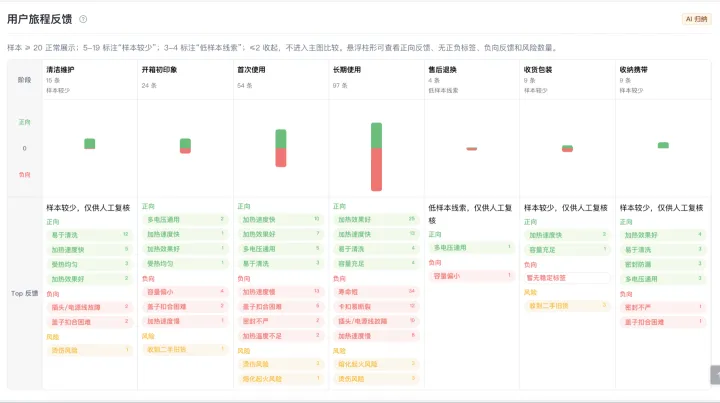Open 受热均匀 tag under 清洁维护
The height and width of the screenshot is (403, 720).
click(90, 264)
